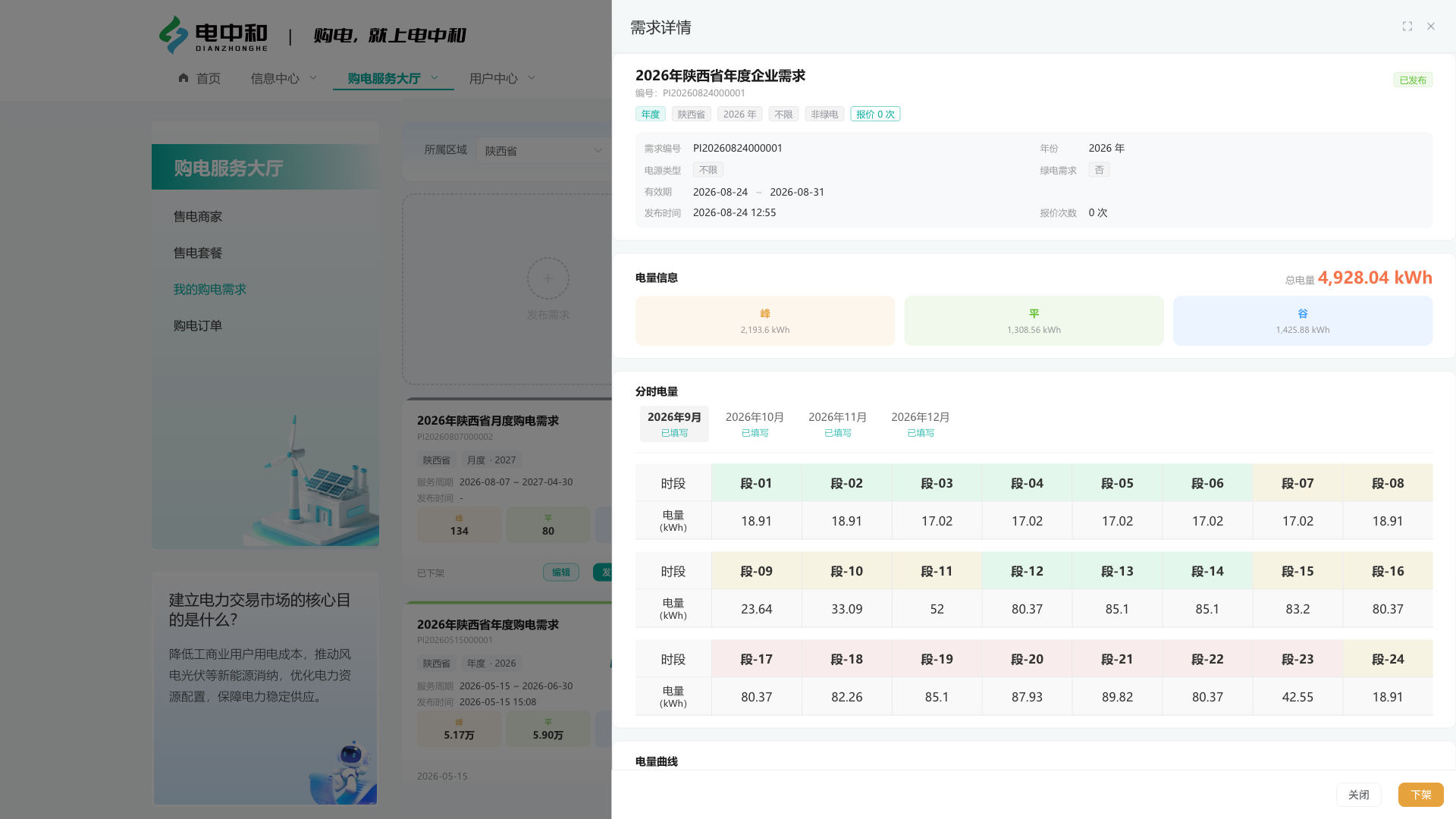Click the 段-21 value 89.82

coord(1117,697)
